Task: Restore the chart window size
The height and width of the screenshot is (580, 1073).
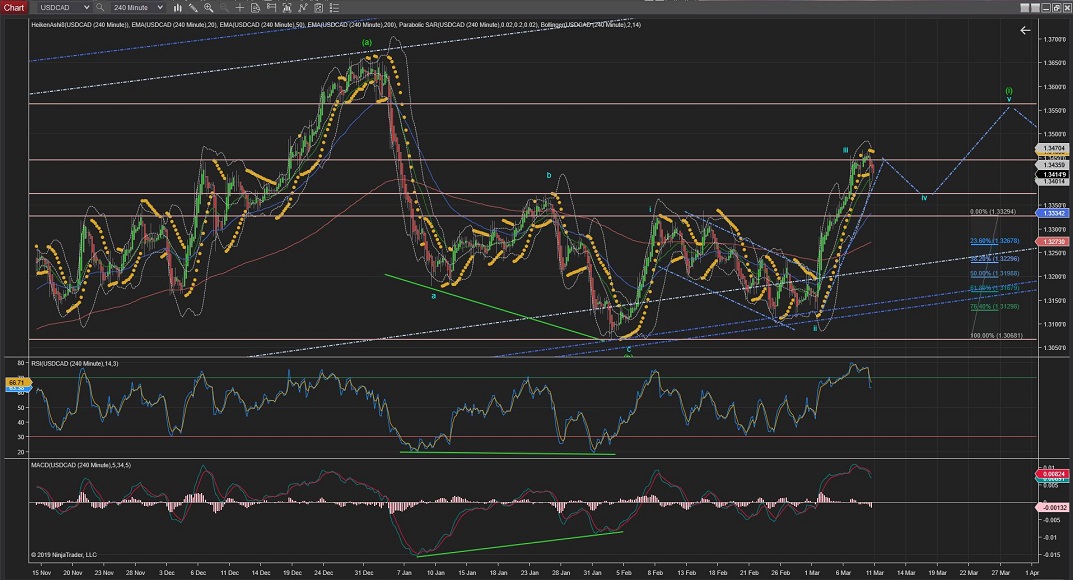Action: tap(1058, 8)
